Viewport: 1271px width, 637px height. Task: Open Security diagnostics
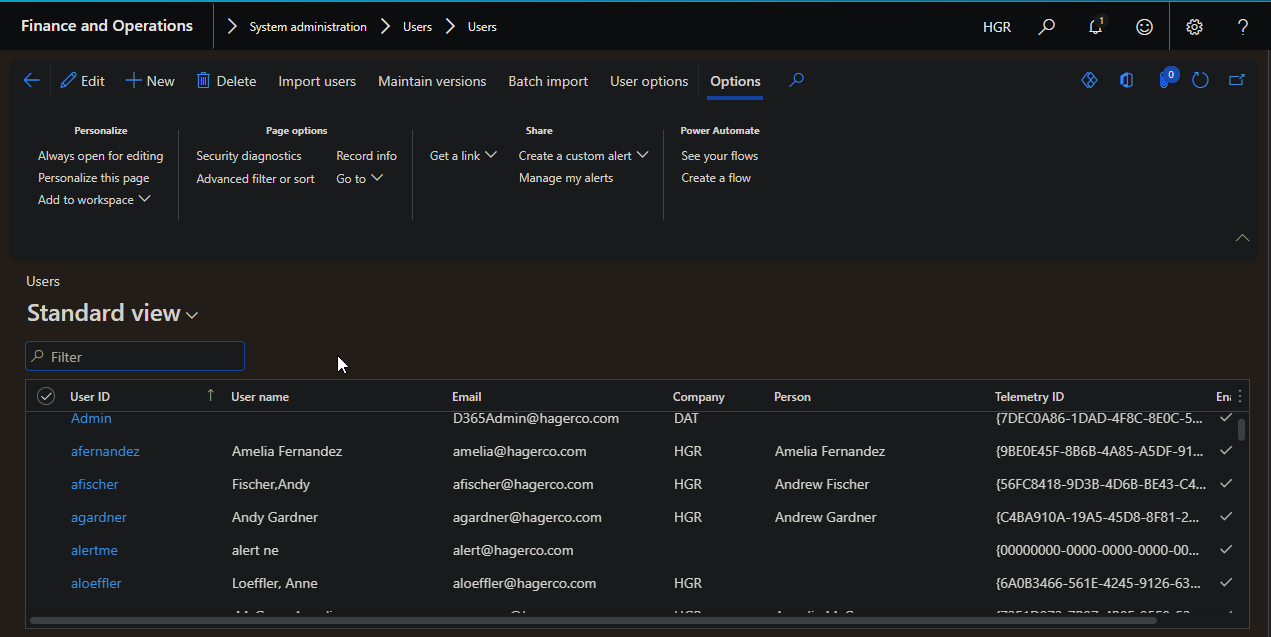click(x=249, y=156)
